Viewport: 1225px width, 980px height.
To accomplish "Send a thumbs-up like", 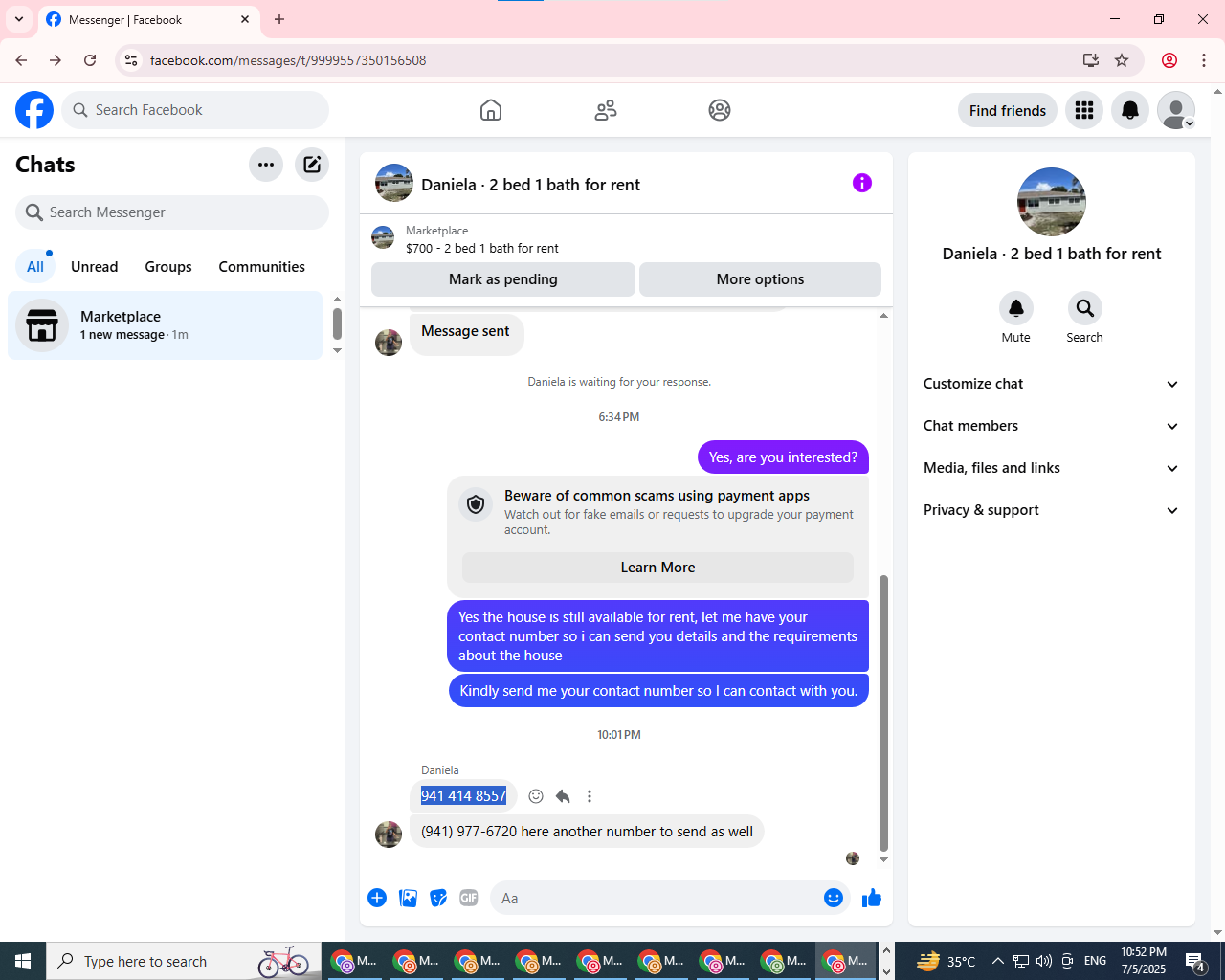I will pyautogui.click(x=872, y=898).
